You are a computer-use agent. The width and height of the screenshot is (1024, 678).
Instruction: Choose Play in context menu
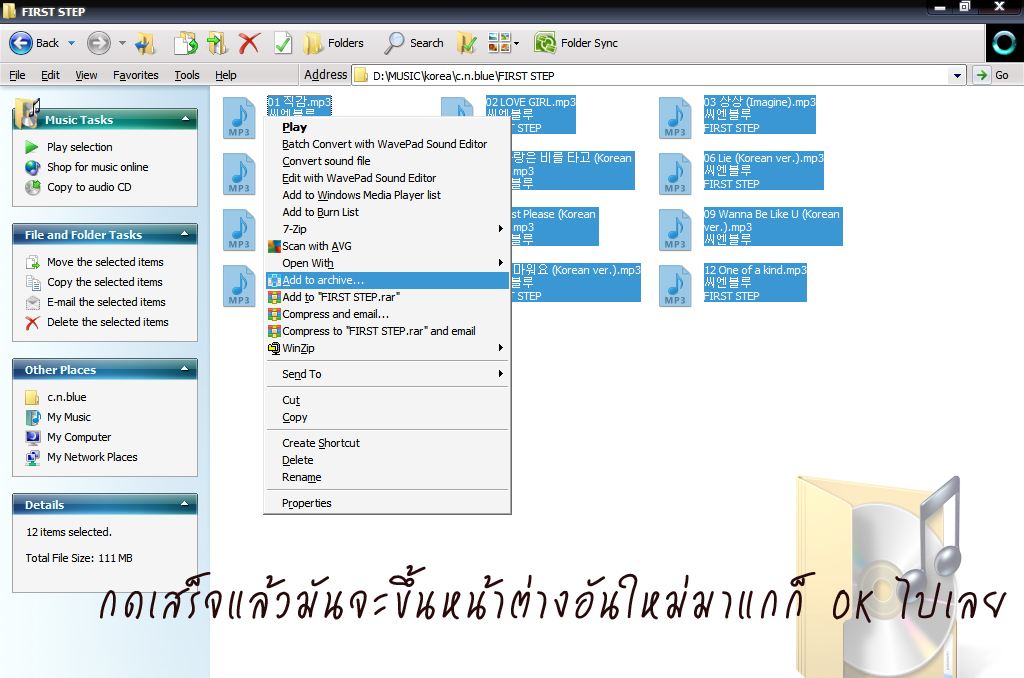[x=387, y=127]
